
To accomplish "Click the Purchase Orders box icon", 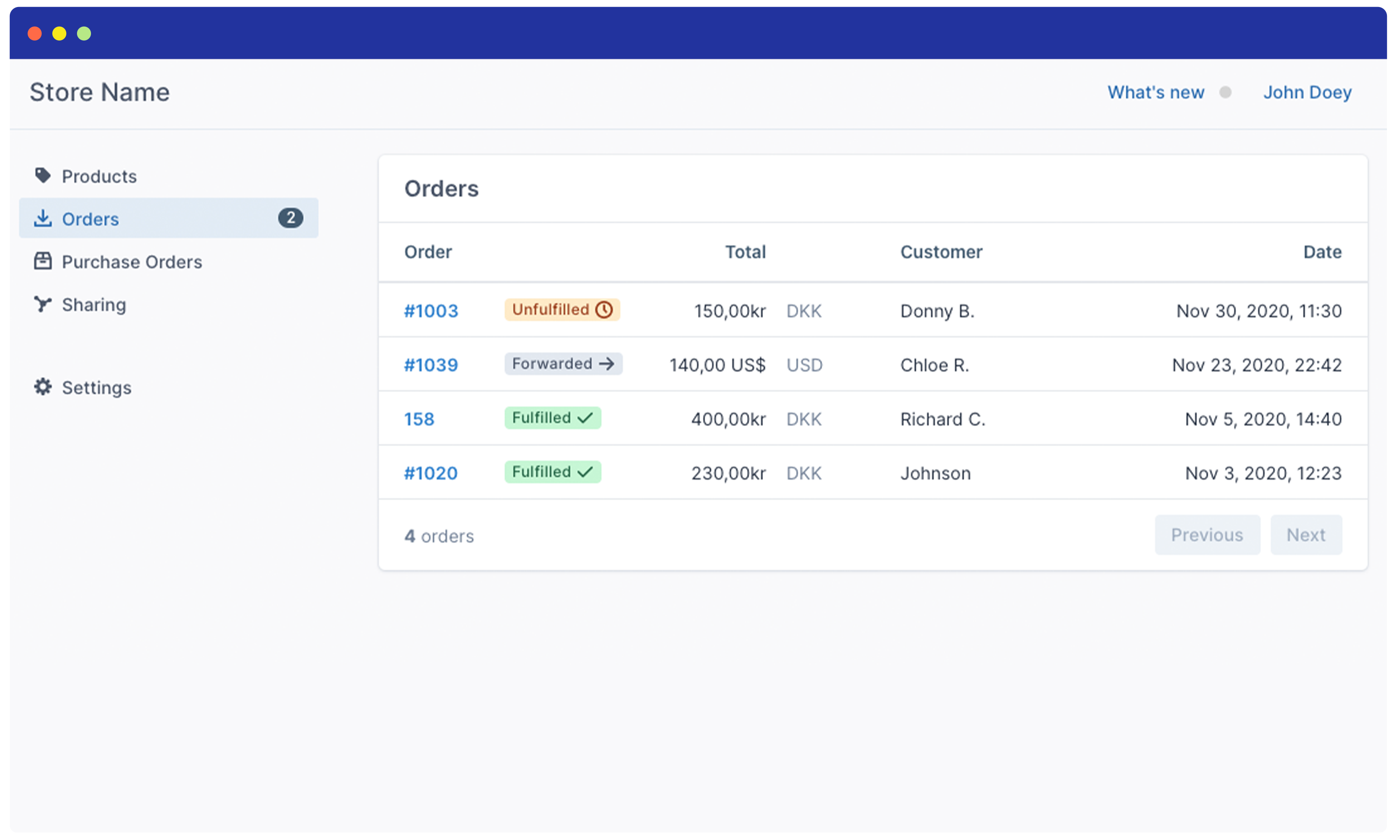I will click(x=42, y=261).
